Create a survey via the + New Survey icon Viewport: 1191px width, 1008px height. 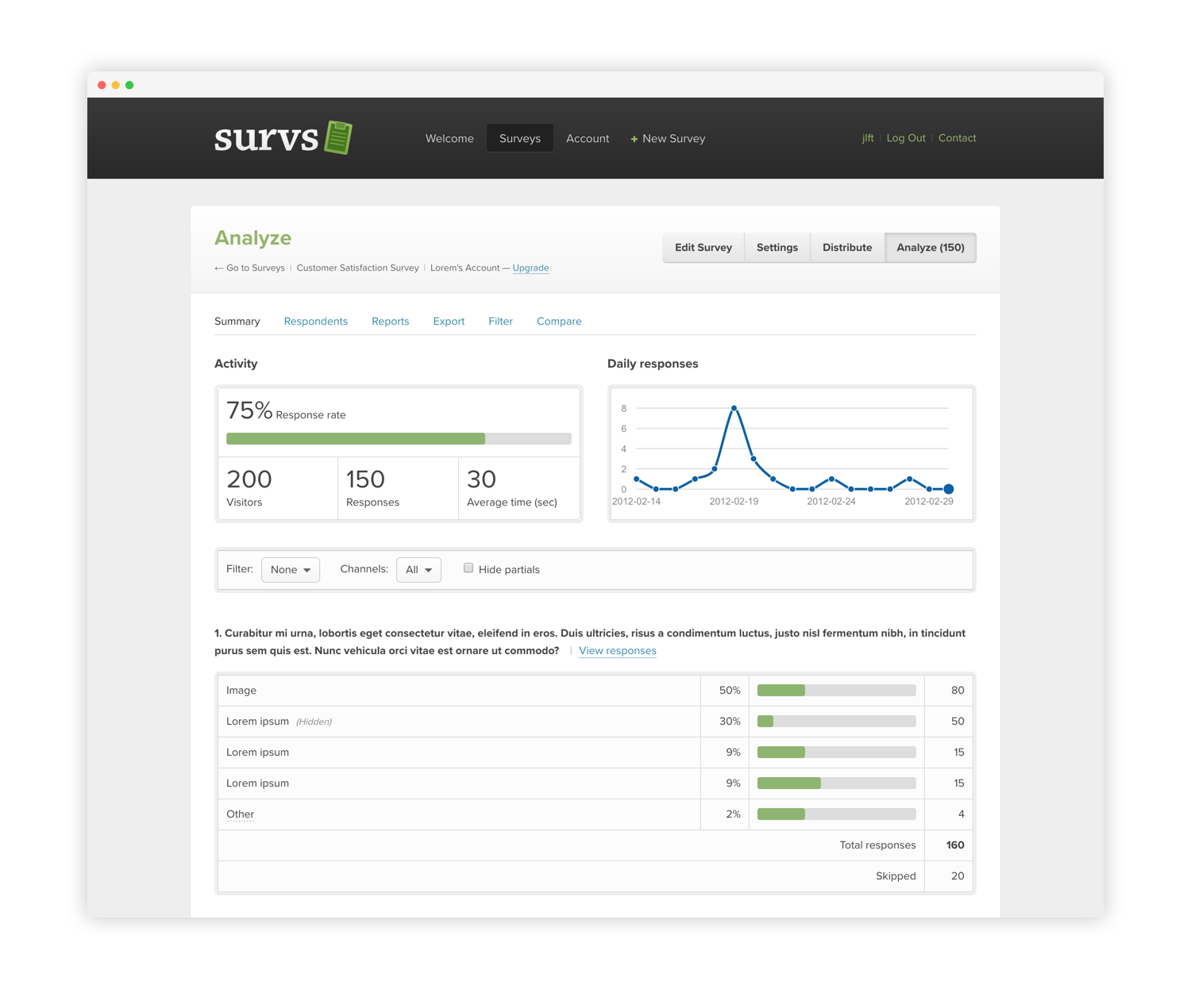pos(634,138)
